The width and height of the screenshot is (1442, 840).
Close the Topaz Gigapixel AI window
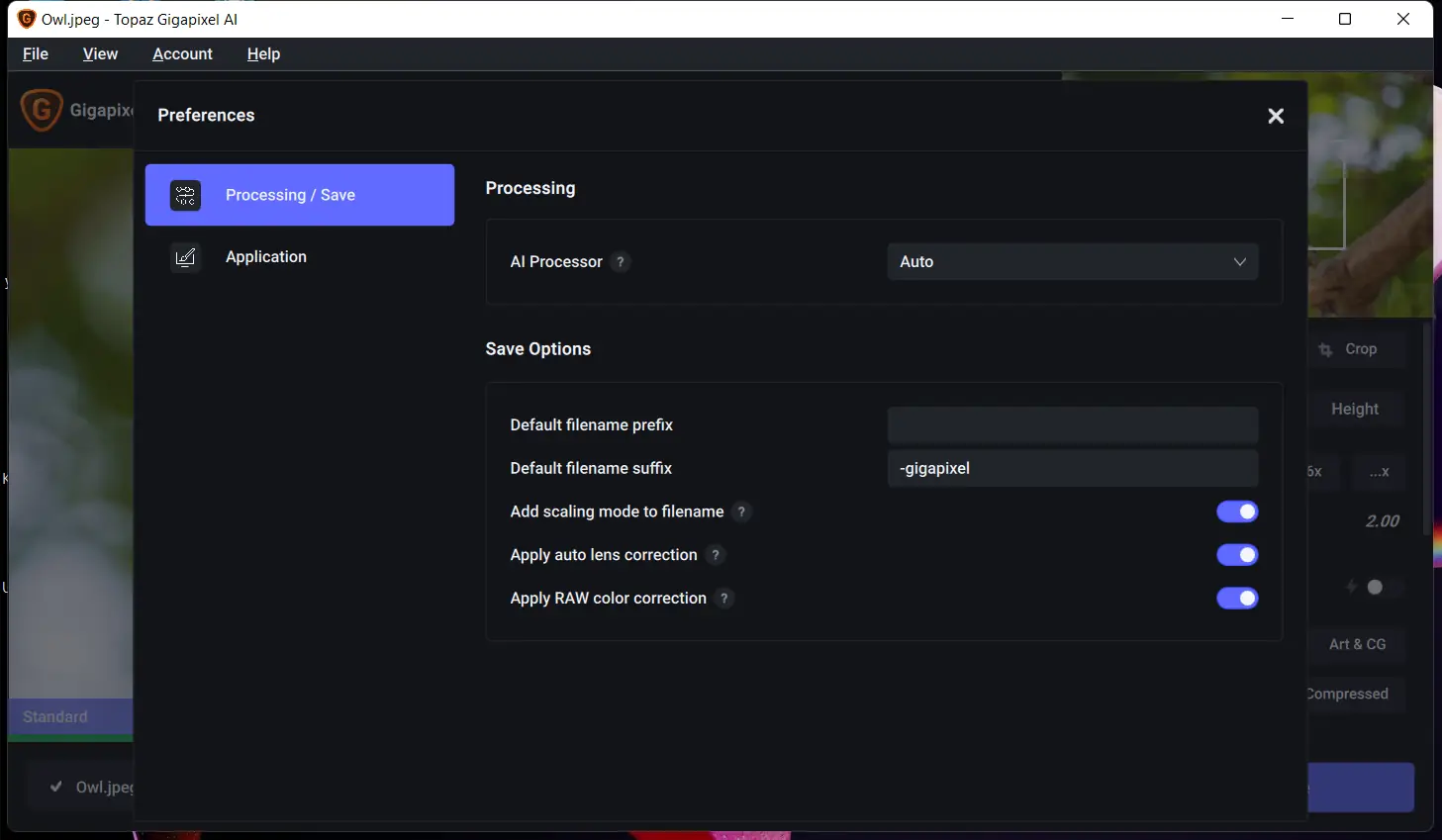tap(1403, 19)
